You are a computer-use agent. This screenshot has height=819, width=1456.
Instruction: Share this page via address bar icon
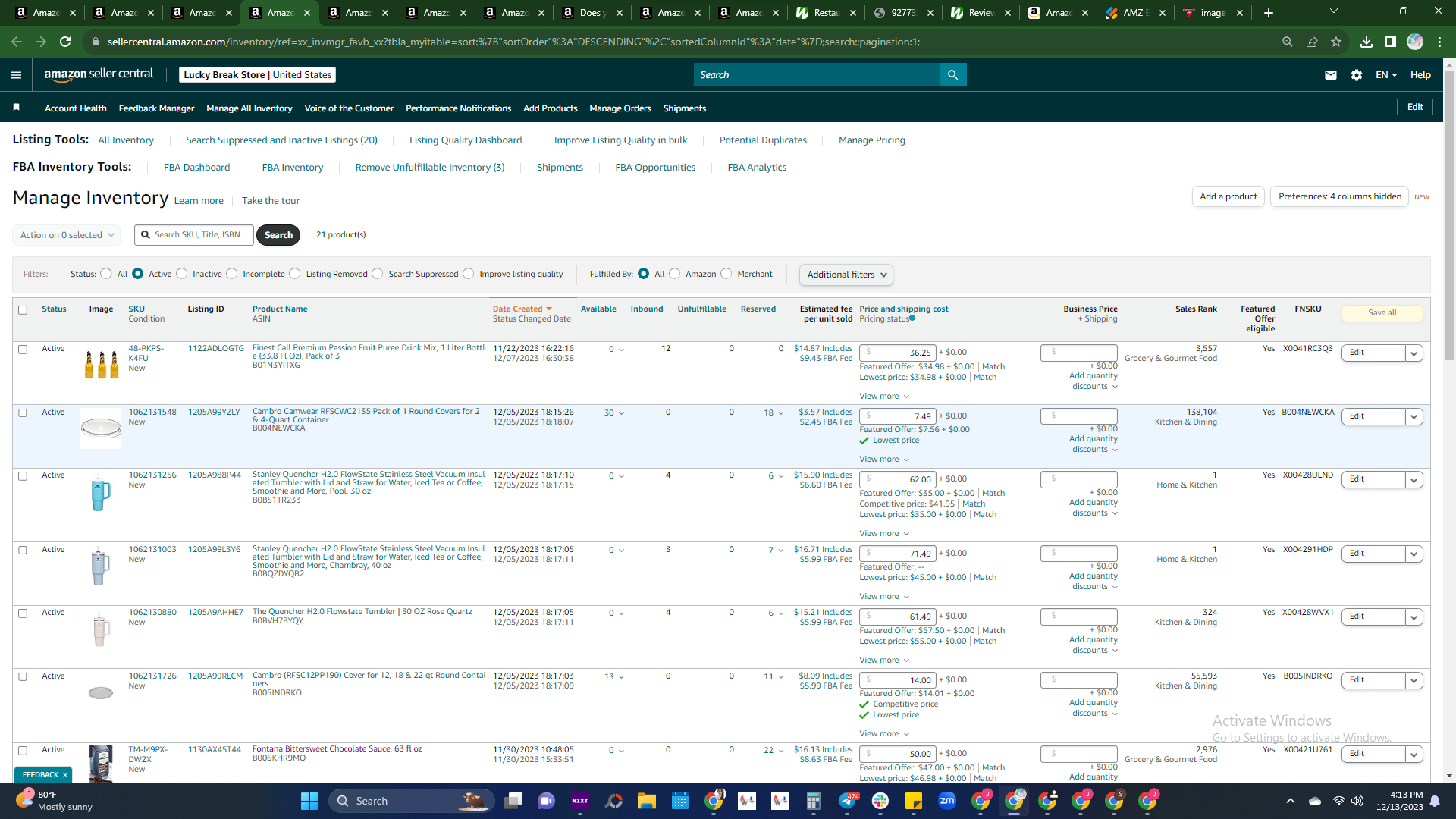(1312, 42)
